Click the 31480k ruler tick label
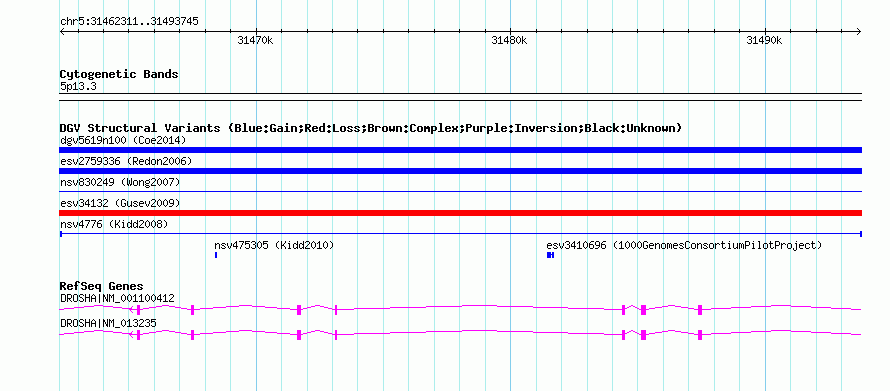The height and width of the screenshot is (391, 890). [509, 40]
